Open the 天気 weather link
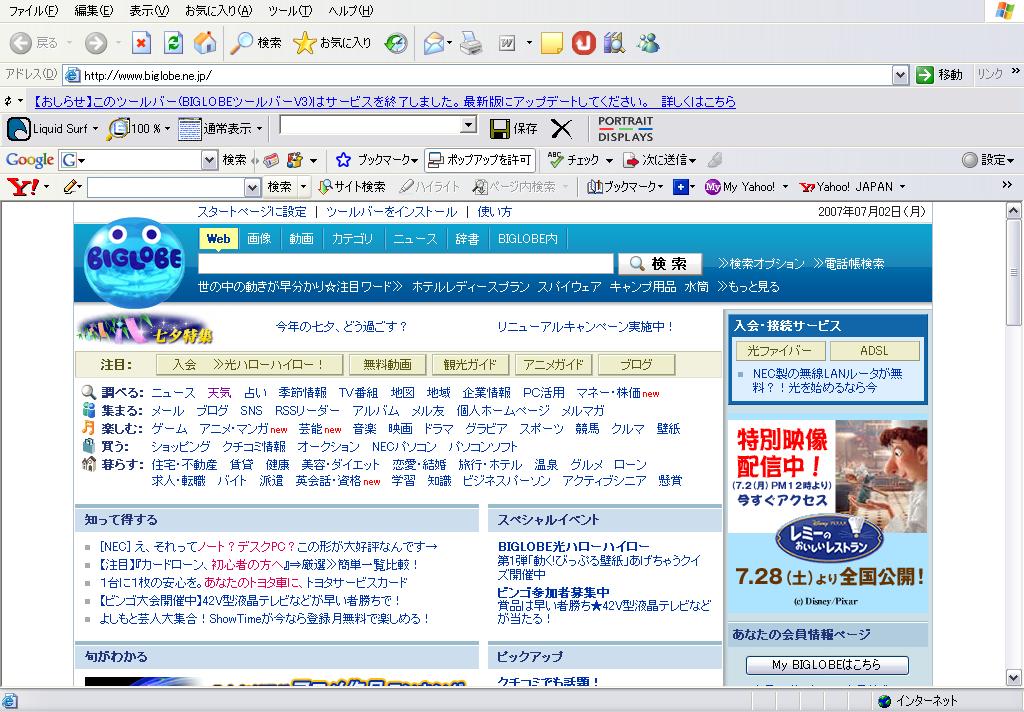This screenshot has width=1024, height=712. [x=219, y=393]
